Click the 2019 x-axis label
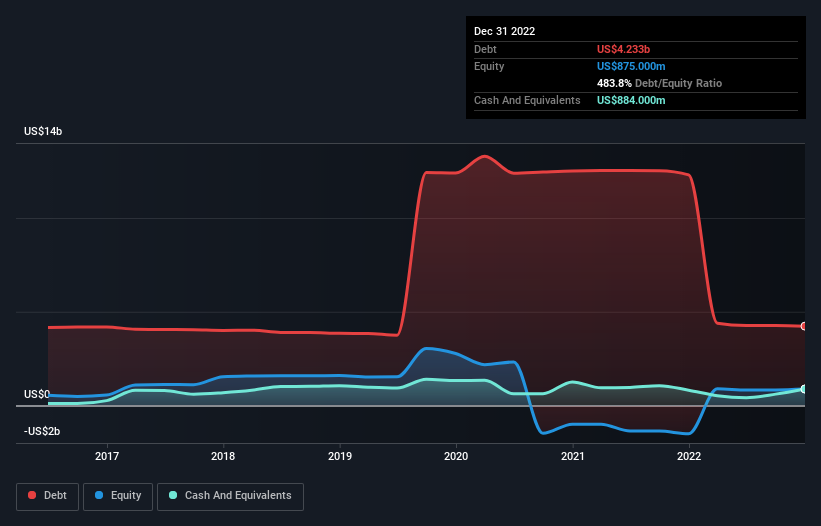Screen dimensions: 821x526 pos(340,456)
